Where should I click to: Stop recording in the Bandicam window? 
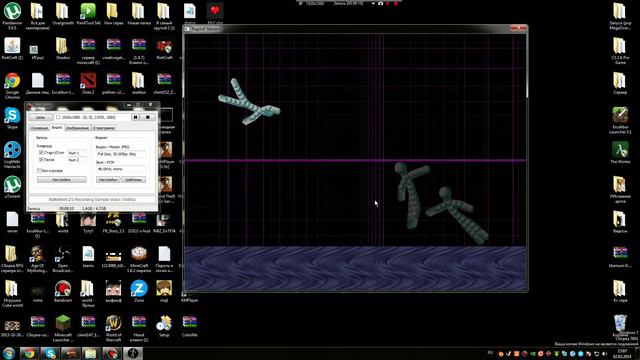coord(148,117)
